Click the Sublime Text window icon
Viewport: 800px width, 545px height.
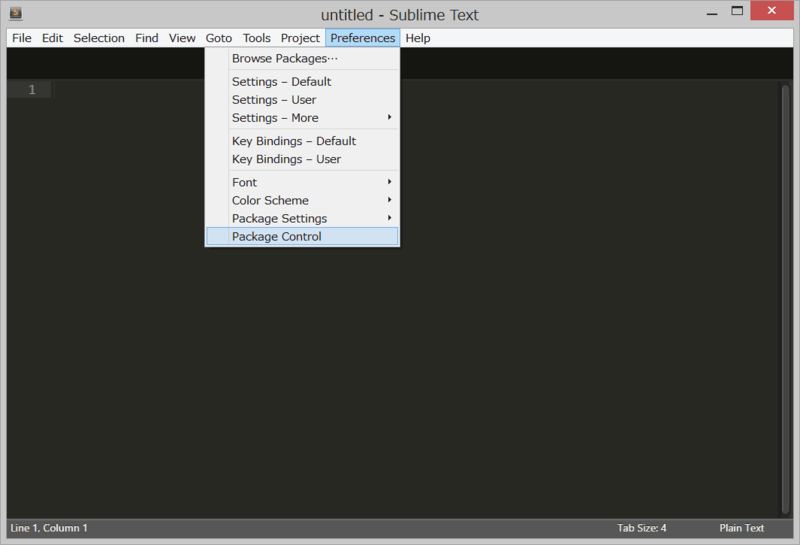point(16,13)
